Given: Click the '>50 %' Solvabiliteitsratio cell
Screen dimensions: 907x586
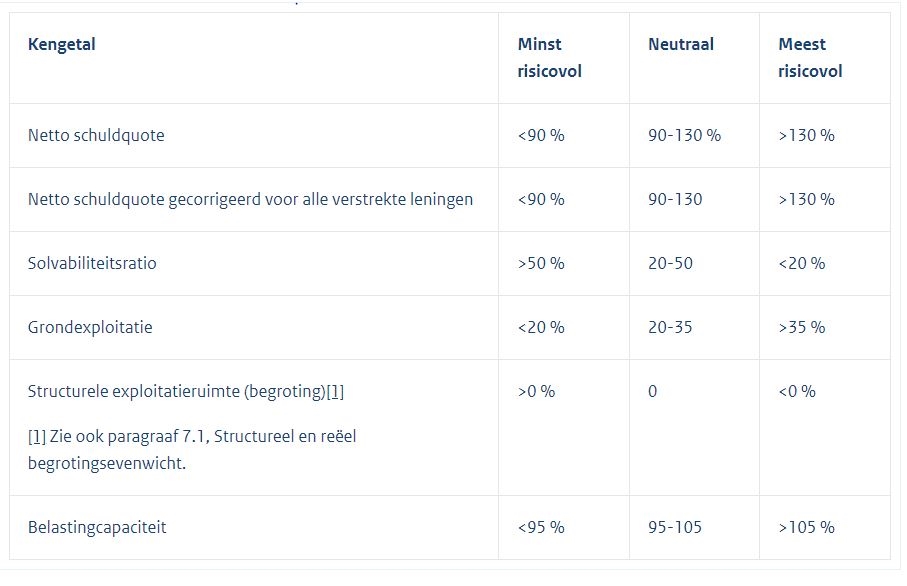Looking at the screenshot, I should [x=541, y=263].
